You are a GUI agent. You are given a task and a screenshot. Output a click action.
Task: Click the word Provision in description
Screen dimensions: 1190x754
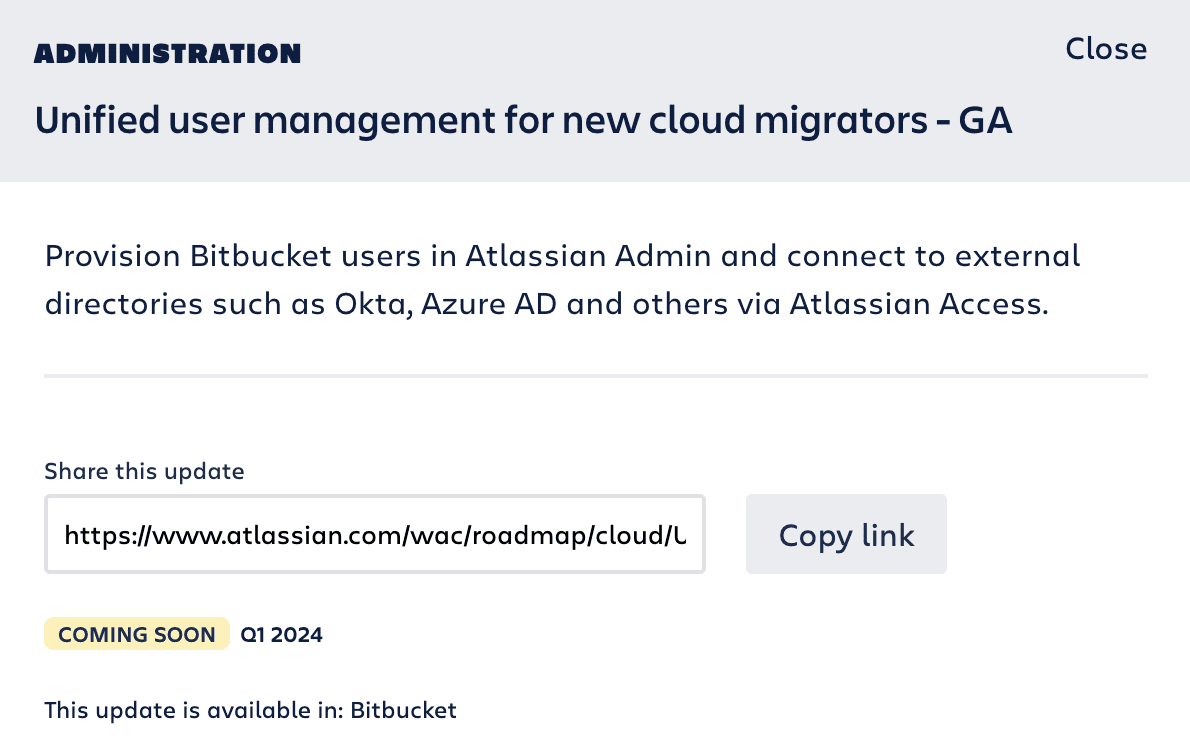pos(111,256)
